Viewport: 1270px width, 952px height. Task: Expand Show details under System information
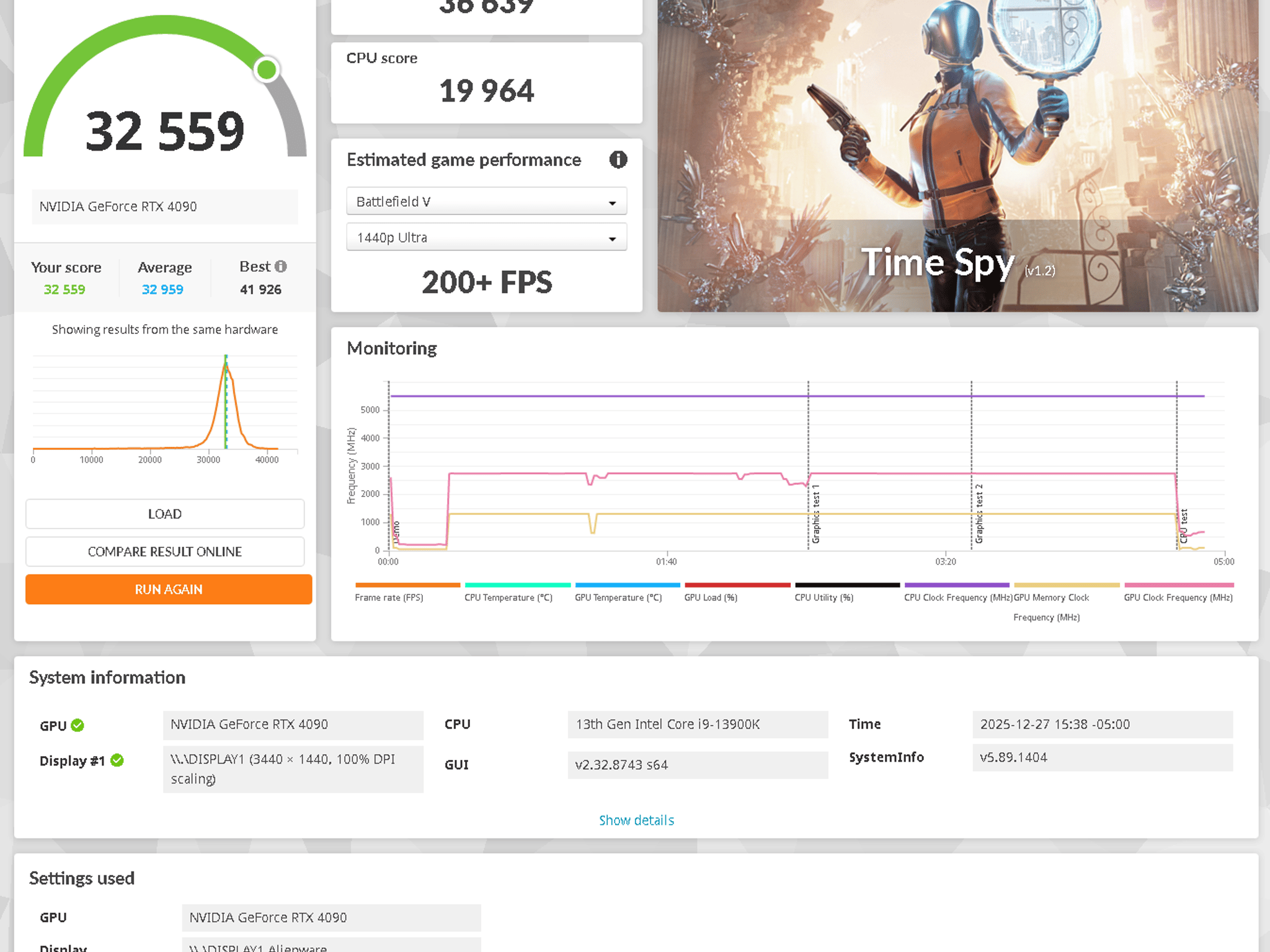click(636, 820)
